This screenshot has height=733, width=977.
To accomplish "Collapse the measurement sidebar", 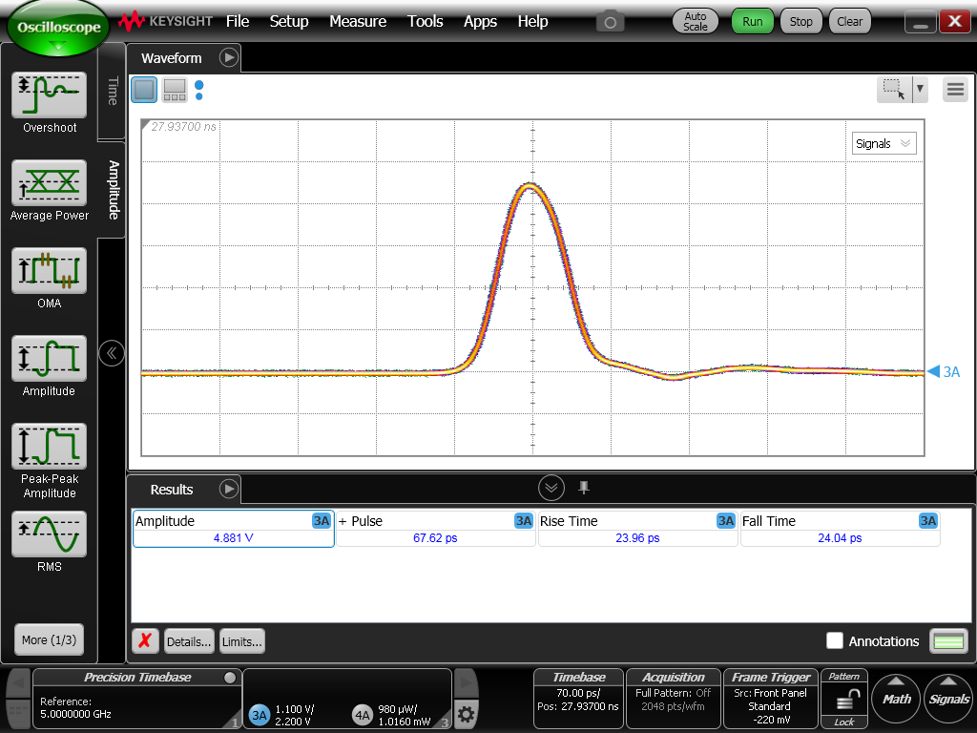I will point(112,353).
